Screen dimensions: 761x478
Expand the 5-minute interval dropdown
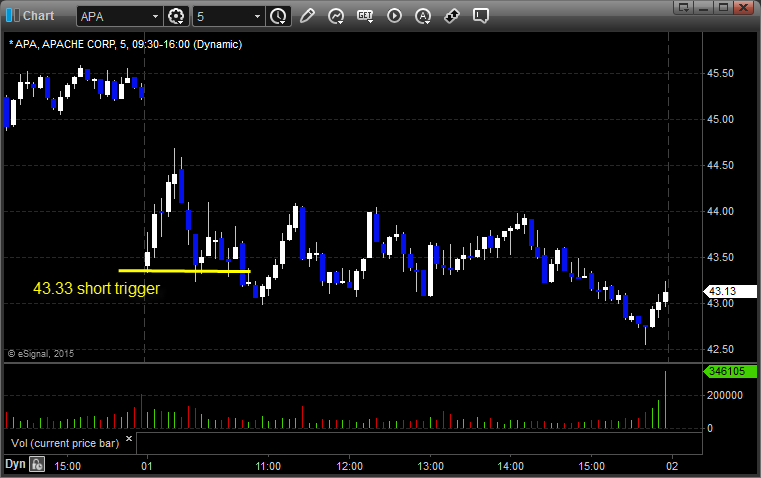[257, 16]
